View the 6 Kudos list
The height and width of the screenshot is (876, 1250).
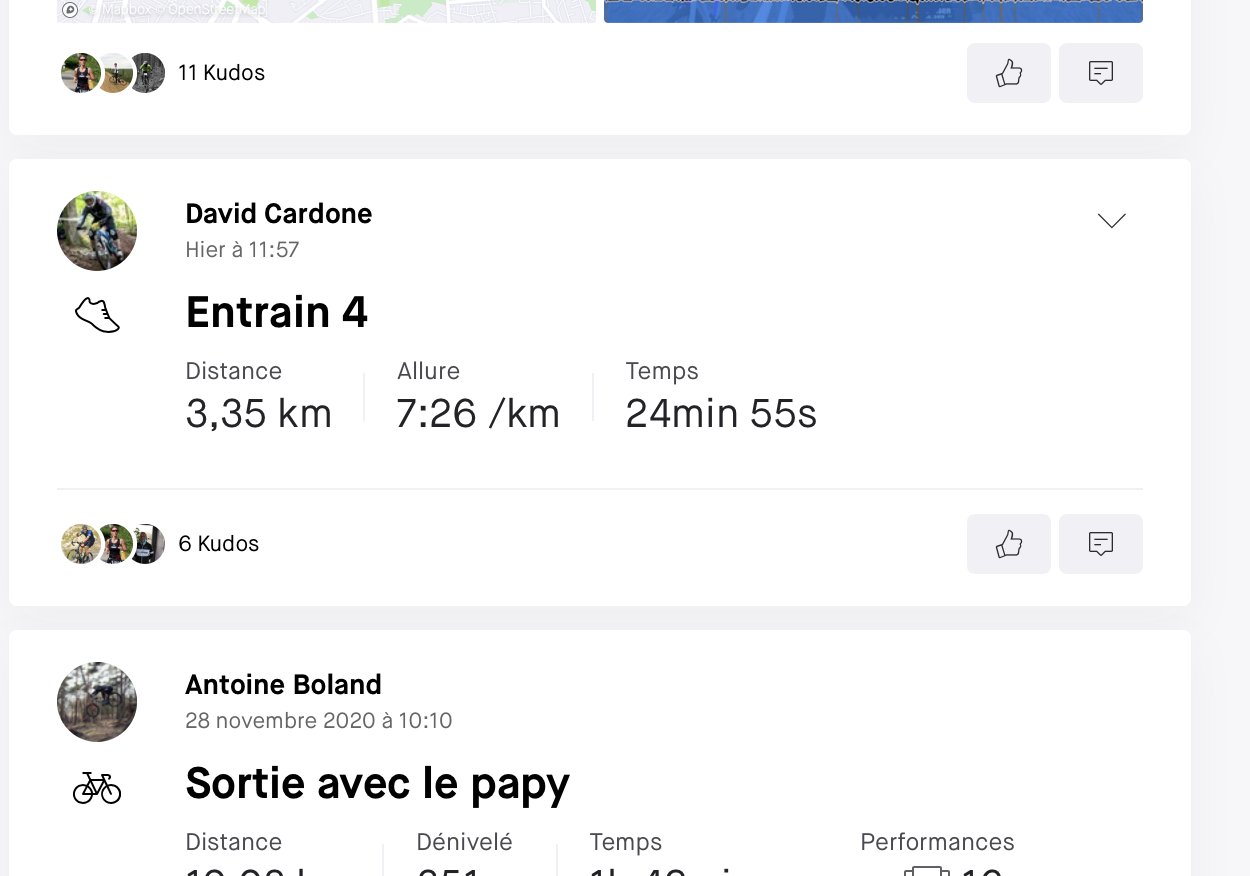pyautogui.click(x=219, y=544)
